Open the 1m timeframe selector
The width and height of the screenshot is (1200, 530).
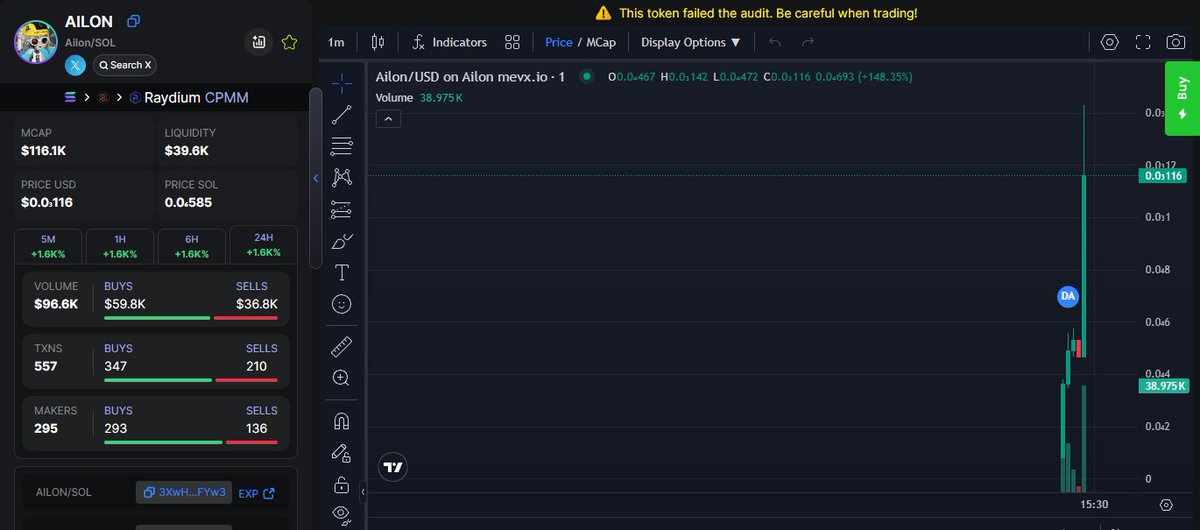[x=336, y=42]
